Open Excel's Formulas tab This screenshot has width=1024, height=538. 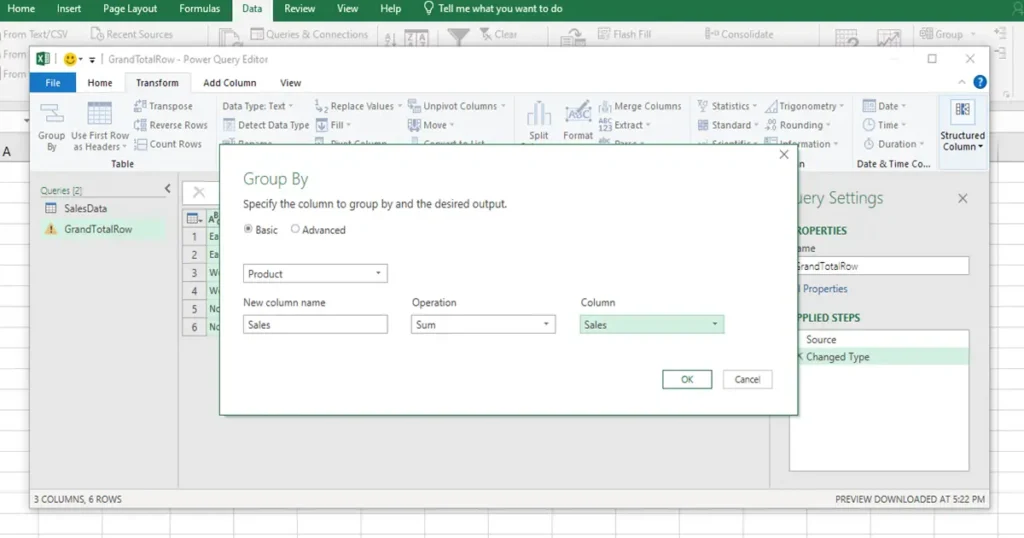point(199,8)
